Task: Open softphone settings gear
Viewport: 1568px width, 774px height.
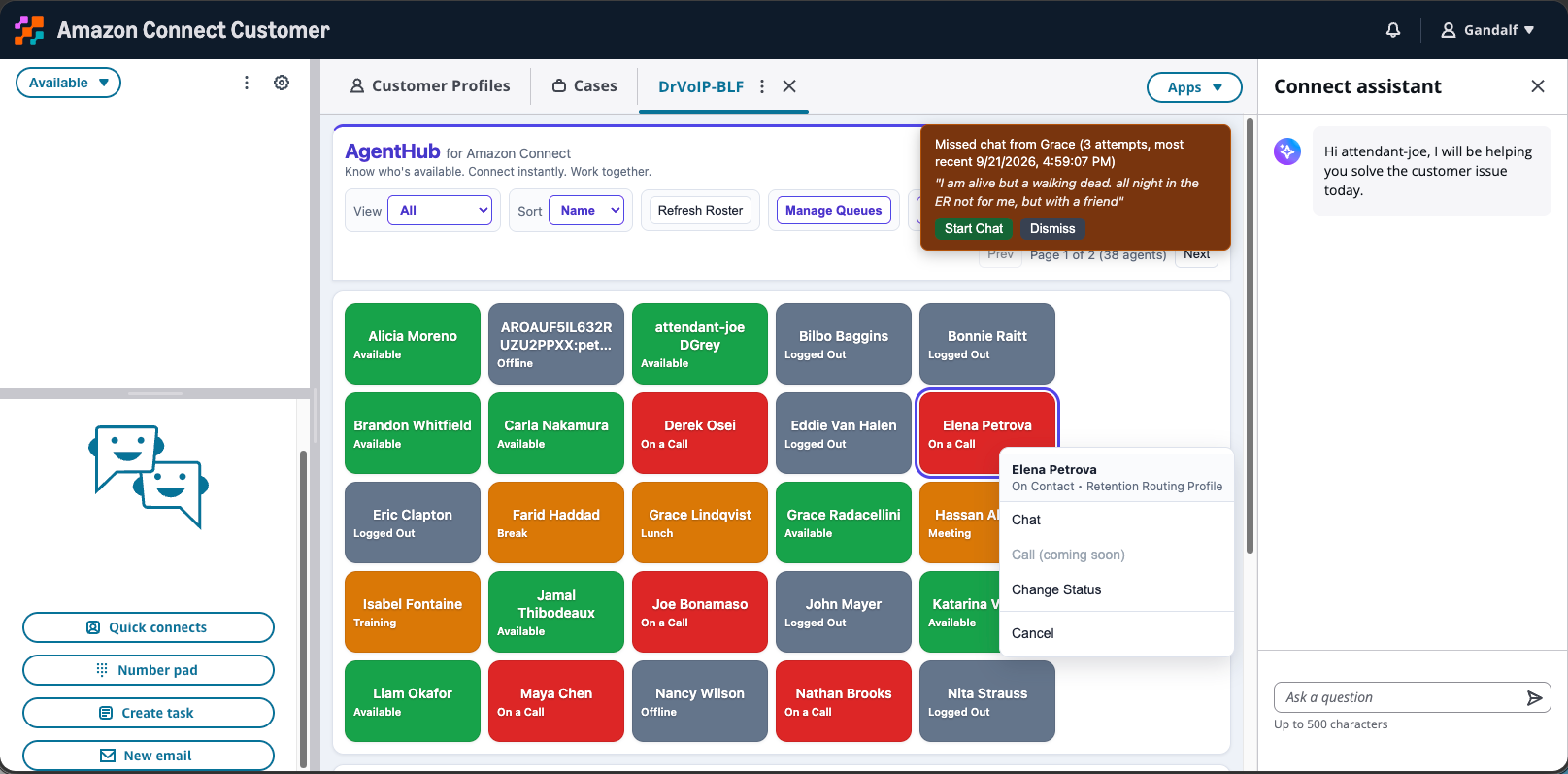Action: click(282, 83)
